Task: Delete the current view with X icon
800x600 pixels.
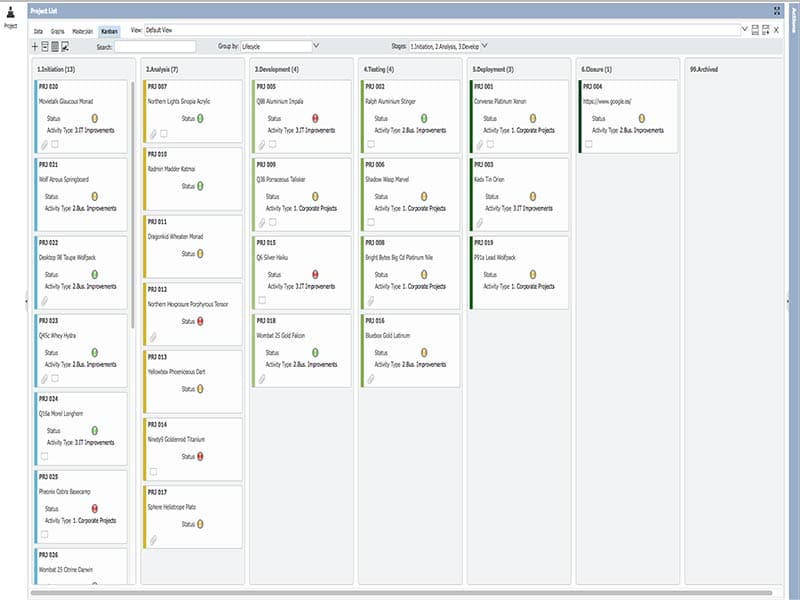Action: (776, 30)
